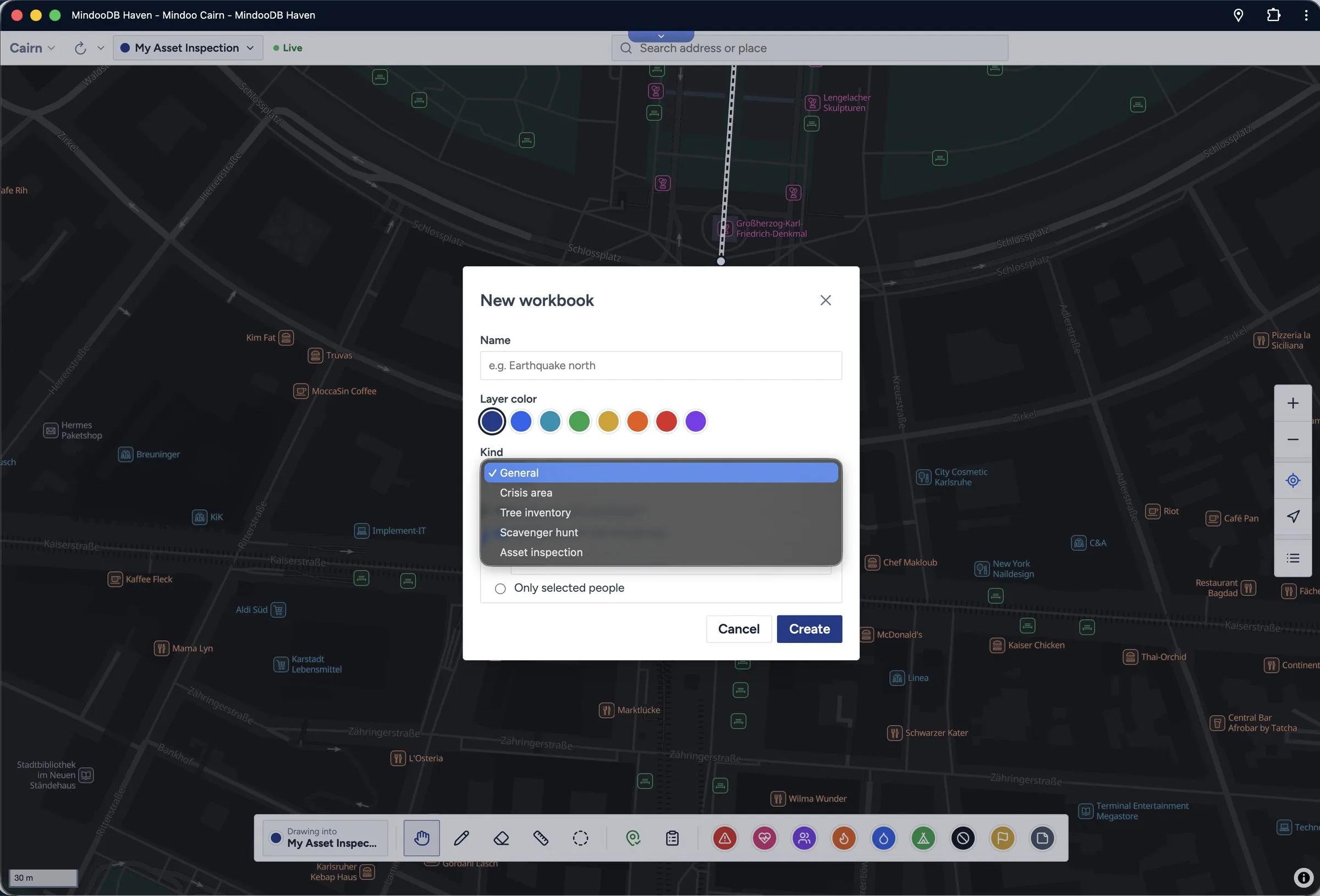The image size is (1320, 896).
Task: Select the eraser tool
Action: coord(501,838)
